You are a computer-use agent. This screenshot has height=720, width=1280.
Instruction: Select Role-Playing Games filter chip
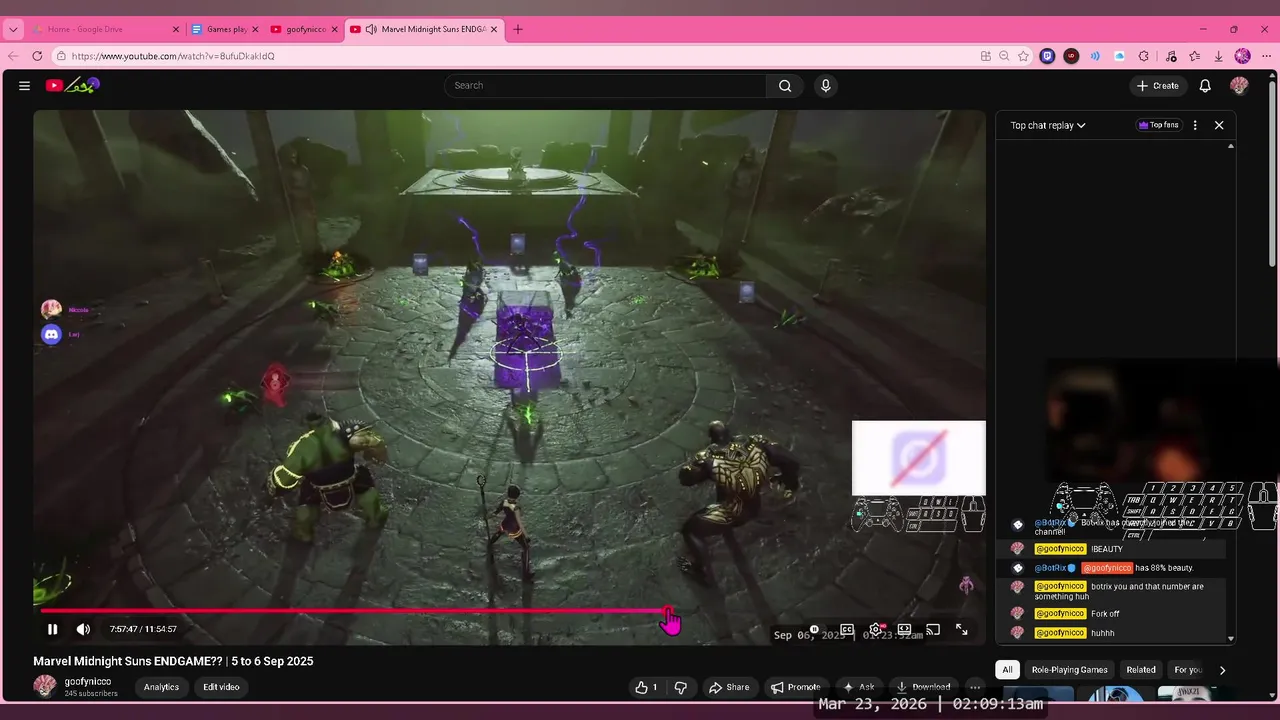point(1069,670)
